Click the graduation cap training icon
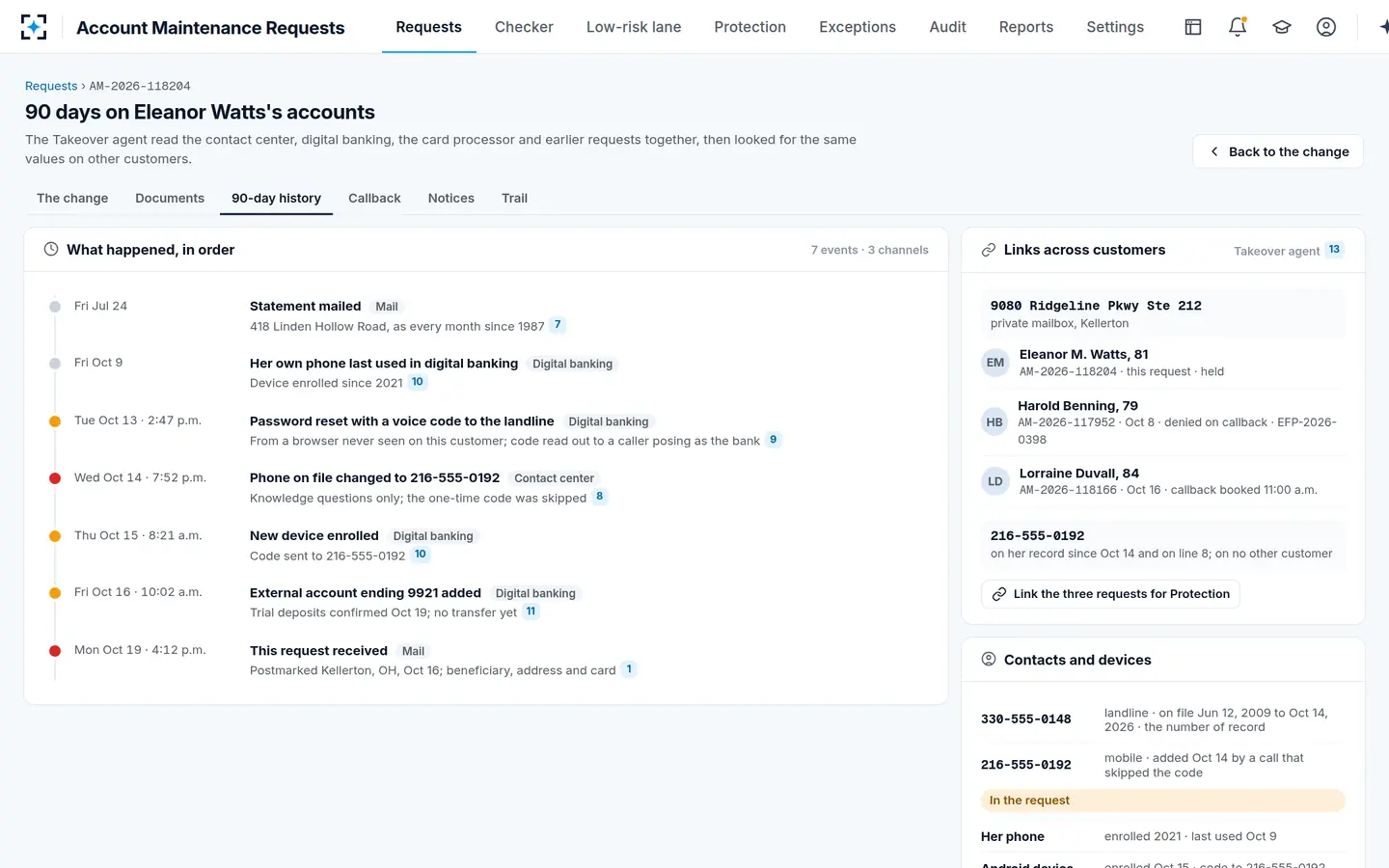The width and height of the screenshot is (1389, 868). pos(1282,27)
